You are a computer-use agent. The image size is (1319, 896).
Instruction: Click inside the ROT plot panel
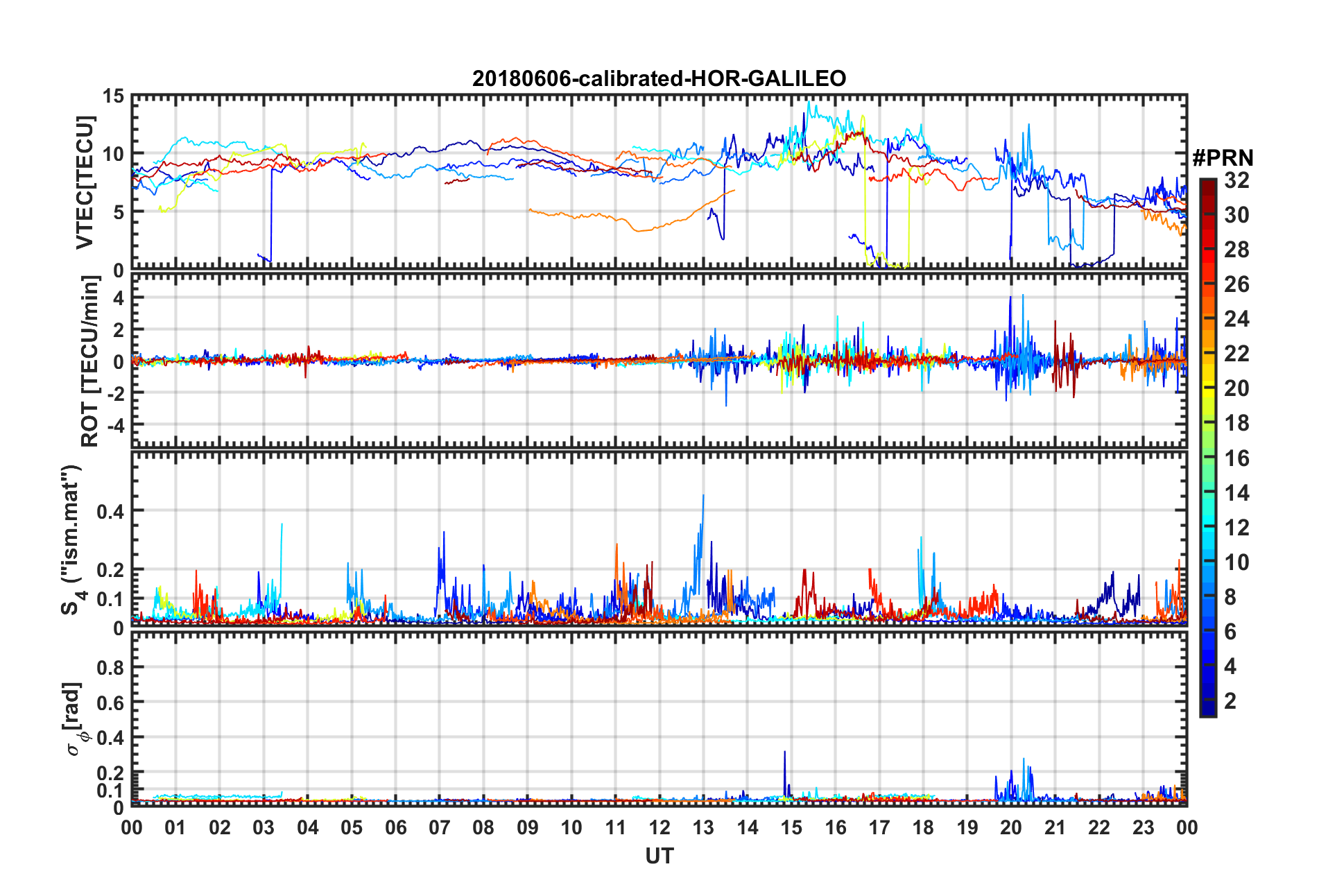(x=659, y=360)
